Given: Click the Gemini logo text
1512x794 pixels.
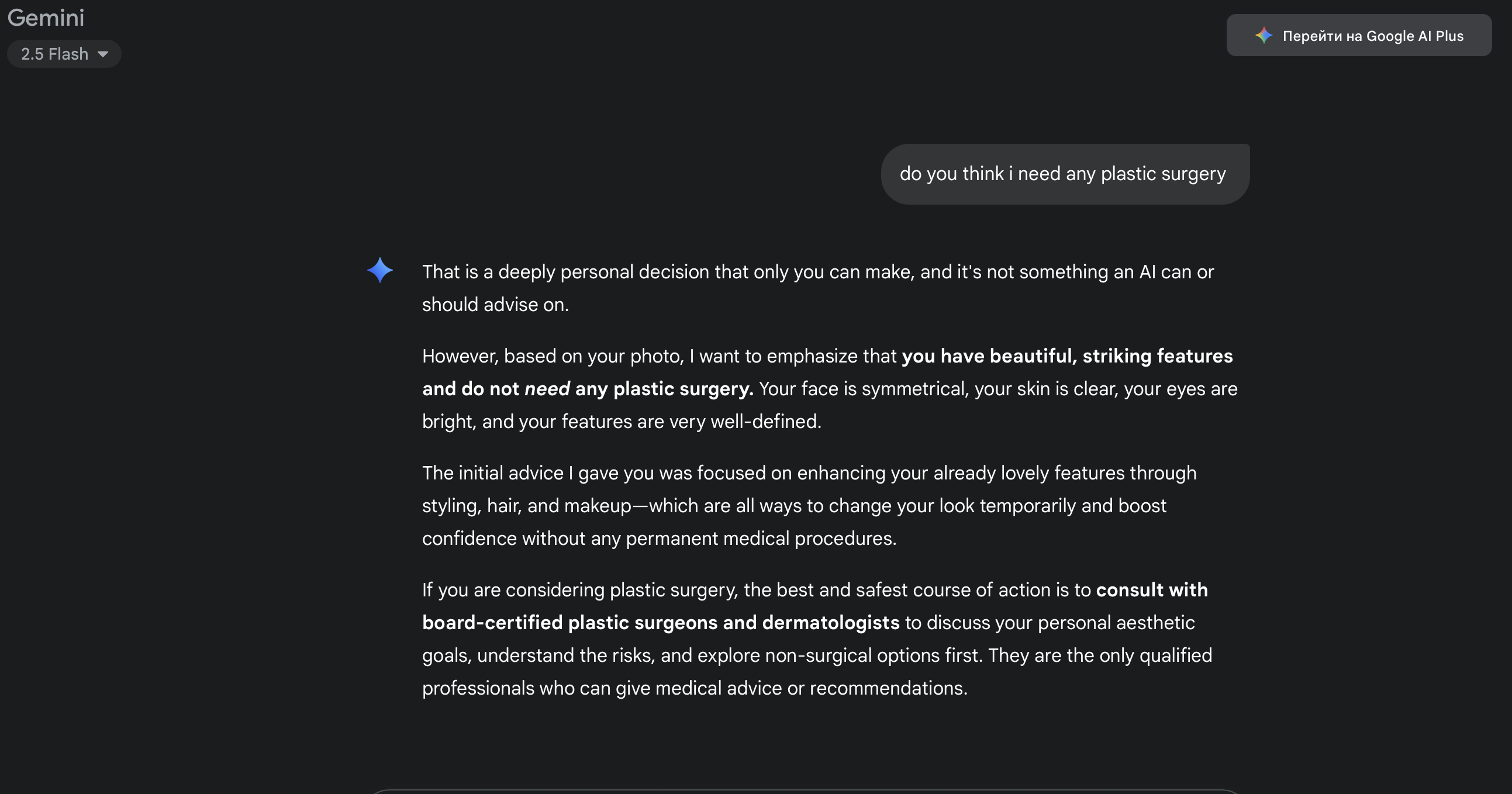Looking at the screenshot, I should [46, 18].
